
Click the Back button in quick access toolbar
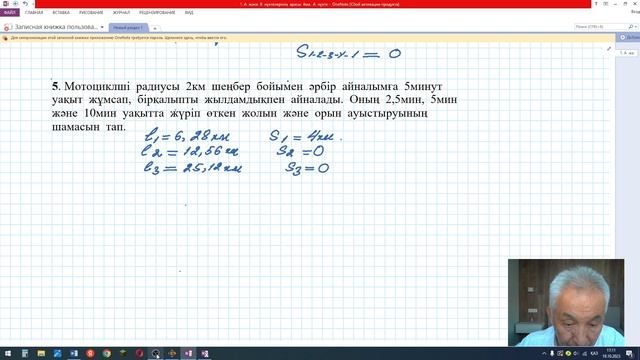(x=16, y=4)
